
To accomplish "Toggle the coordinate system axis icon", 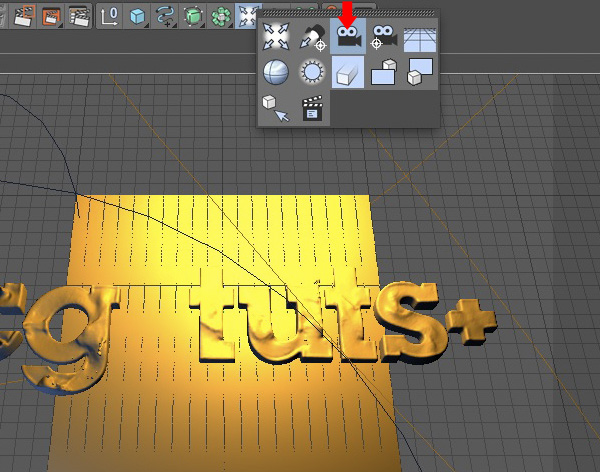I will point(109,16).
